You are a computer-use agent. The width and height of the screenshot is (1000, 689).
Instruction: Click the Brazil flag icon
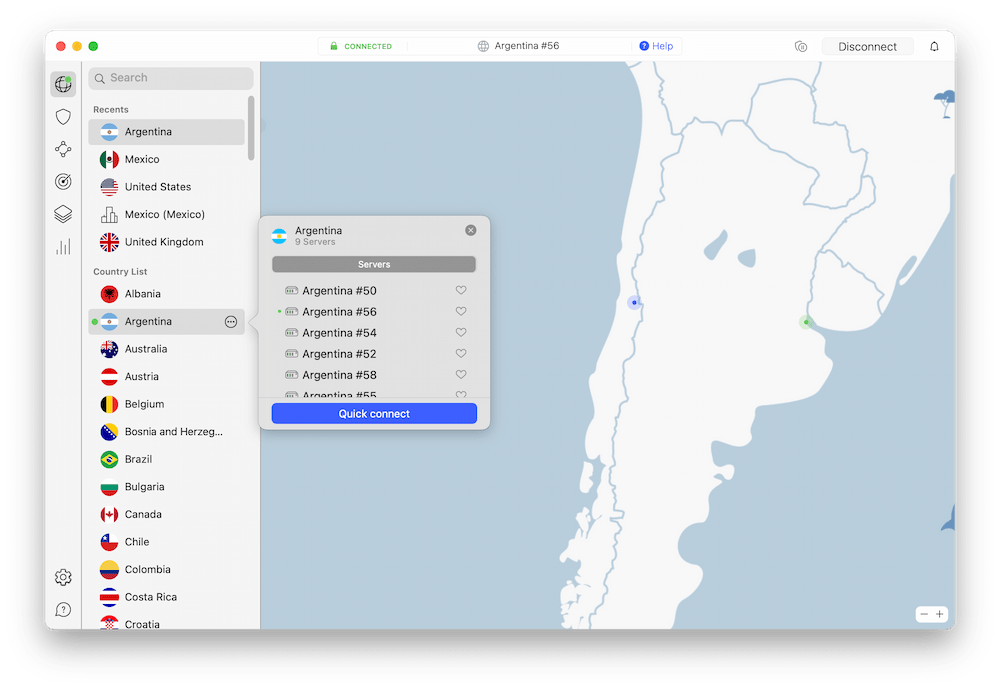(109, 459)
